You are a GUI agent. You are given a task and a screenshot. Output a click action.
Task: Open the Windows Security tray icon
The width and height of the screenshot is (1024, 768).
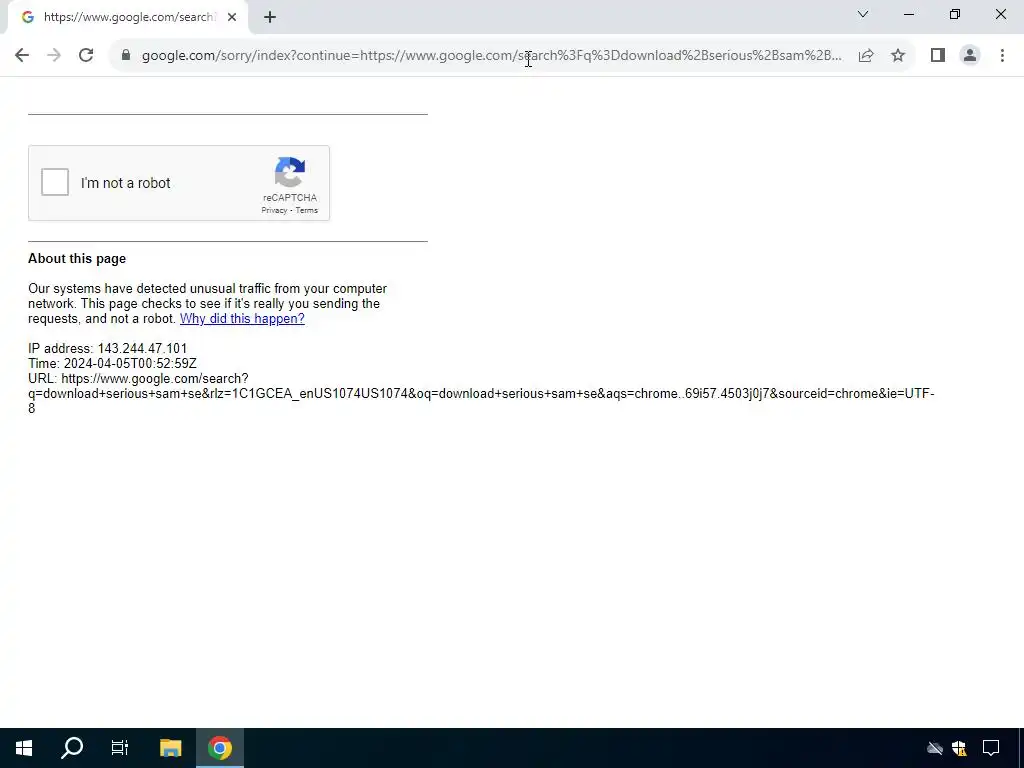(x=959, y=748)
